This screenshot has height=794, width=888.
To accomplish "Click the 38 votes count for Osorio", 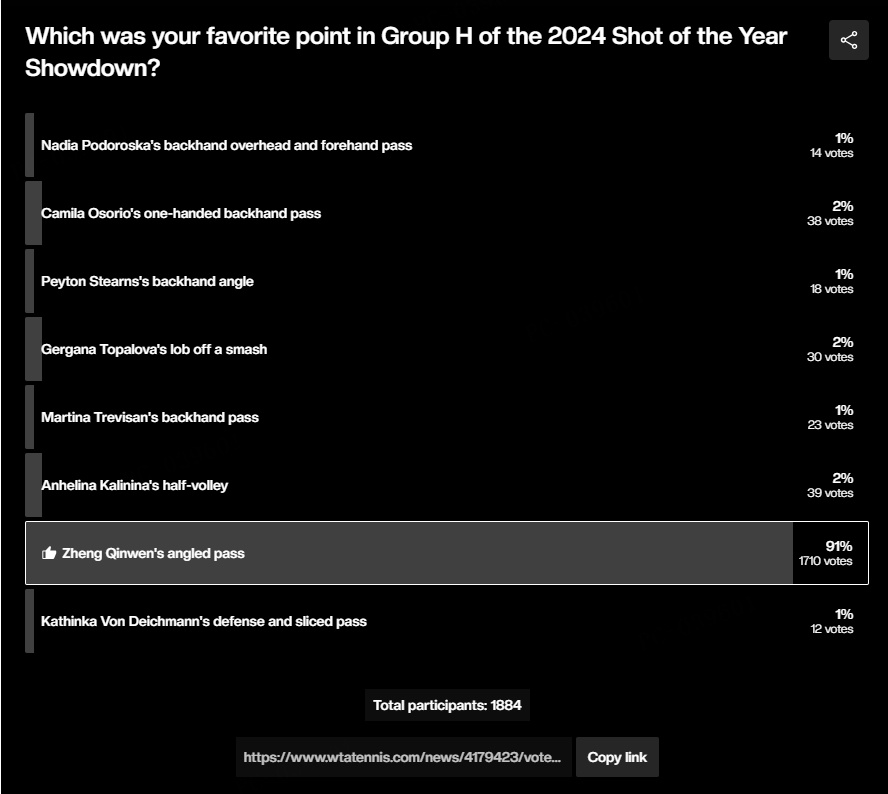I will 830,221.
